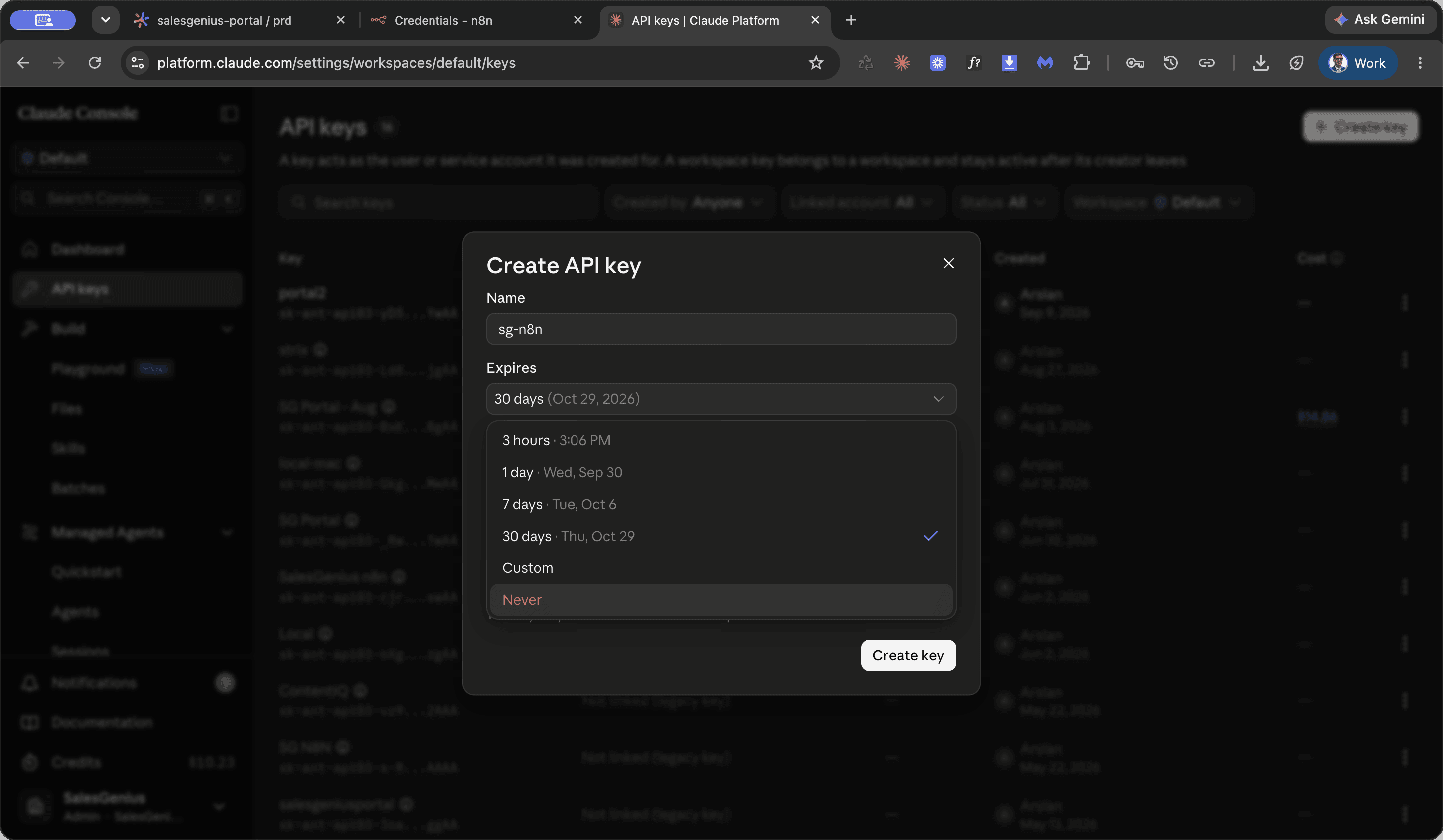Screen dimensions: 1443x840
Task: Click the recycle extension icon
Action: click(x=866, y=62)
